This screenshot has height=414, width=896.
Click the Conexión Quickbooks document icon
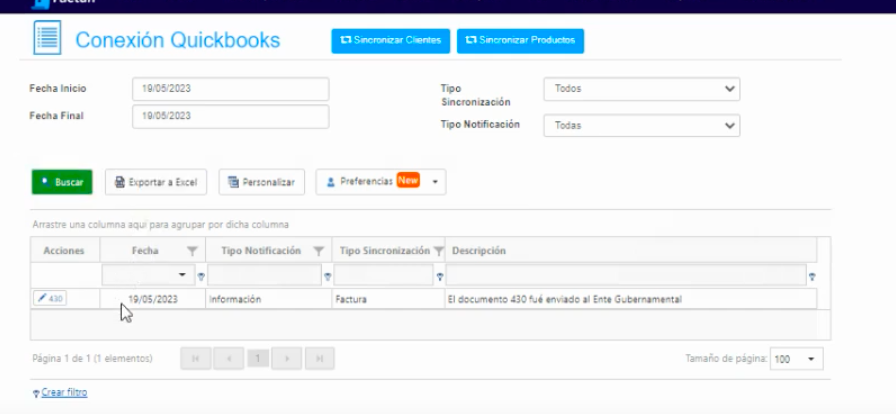(x=47, y=38)
